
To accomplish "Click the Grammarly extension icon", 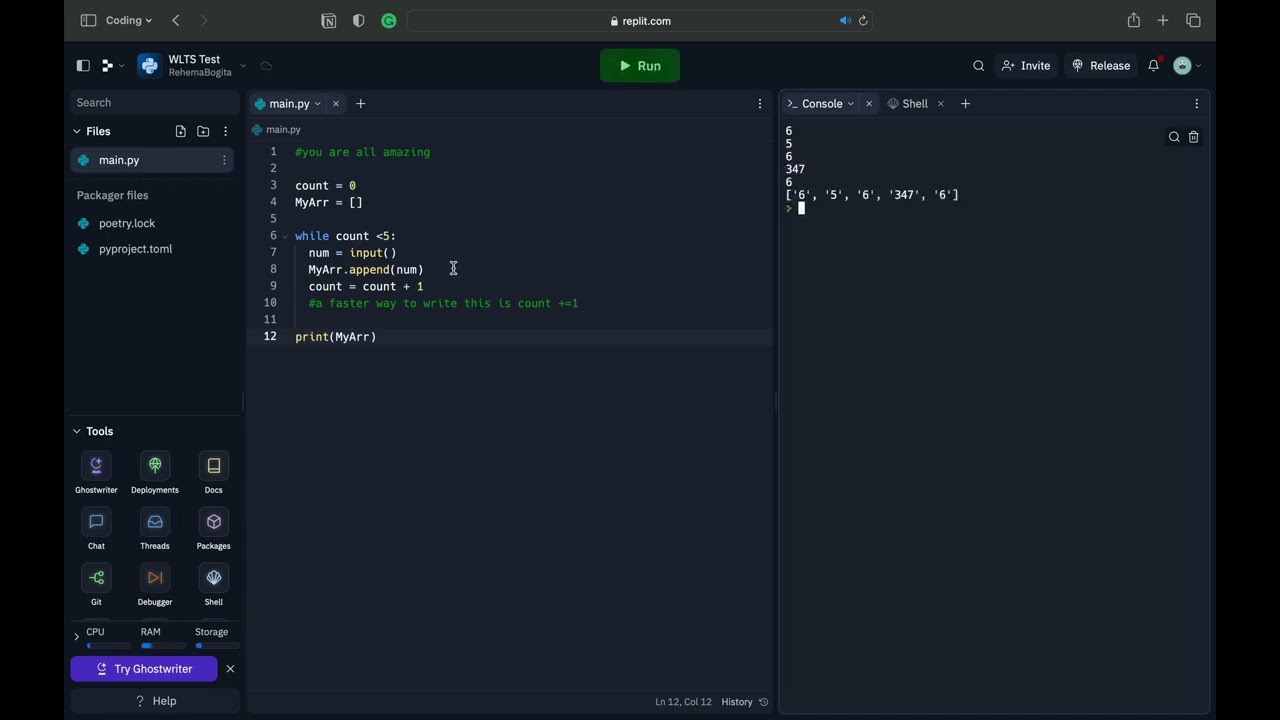I will (389, 21).
